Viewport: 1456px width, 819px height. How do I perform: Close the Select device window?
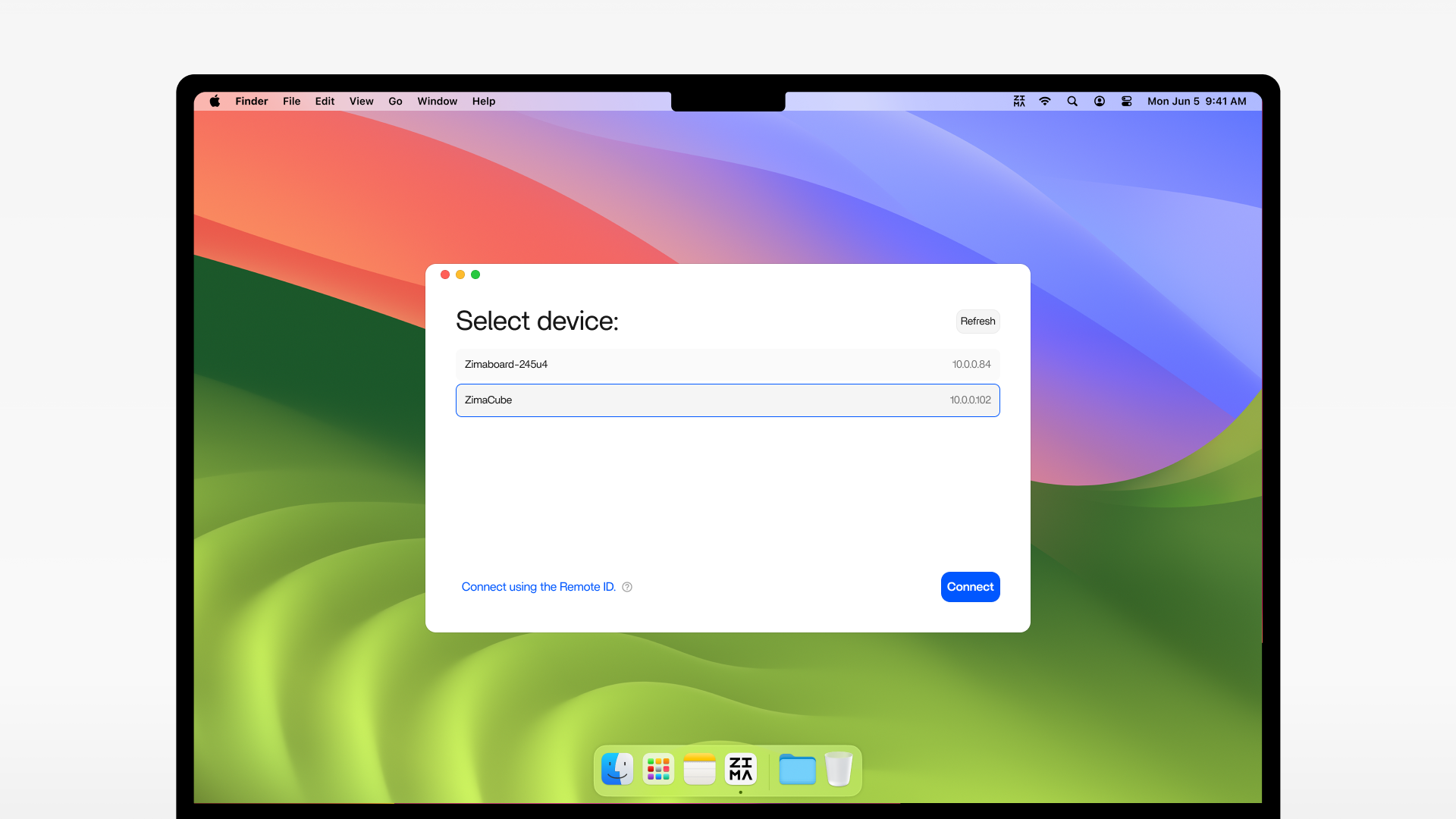point(445,275)
